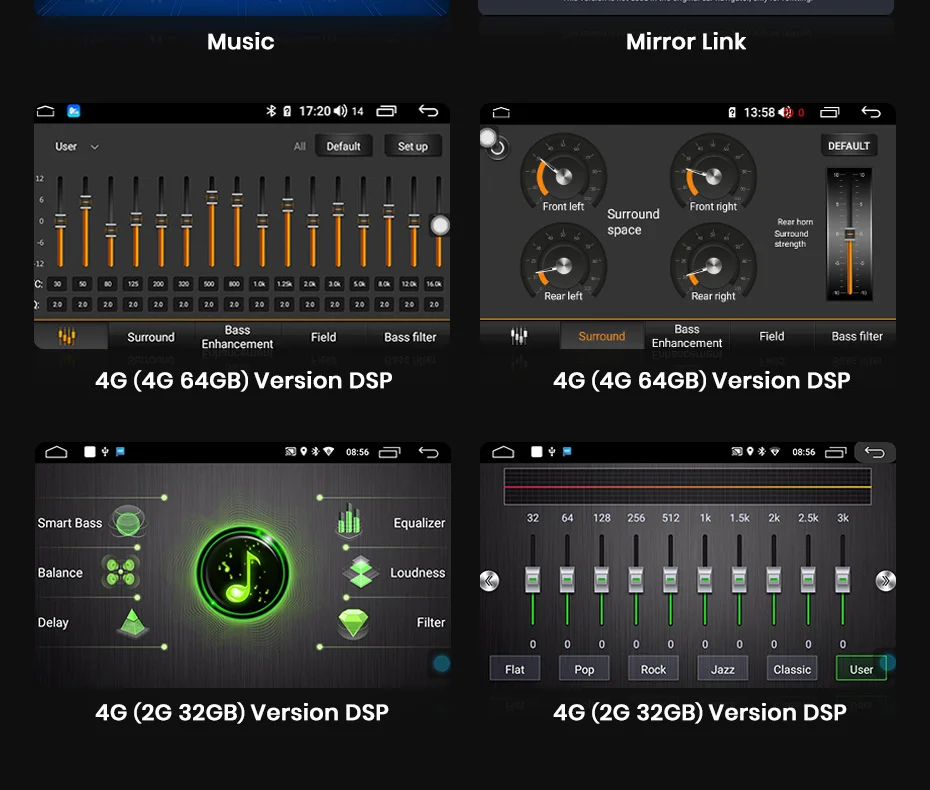Select the Jazz preset
Image resolution: width=930 pixels, height=790 pixels.
pyautogui.click(x=722, y=669)
